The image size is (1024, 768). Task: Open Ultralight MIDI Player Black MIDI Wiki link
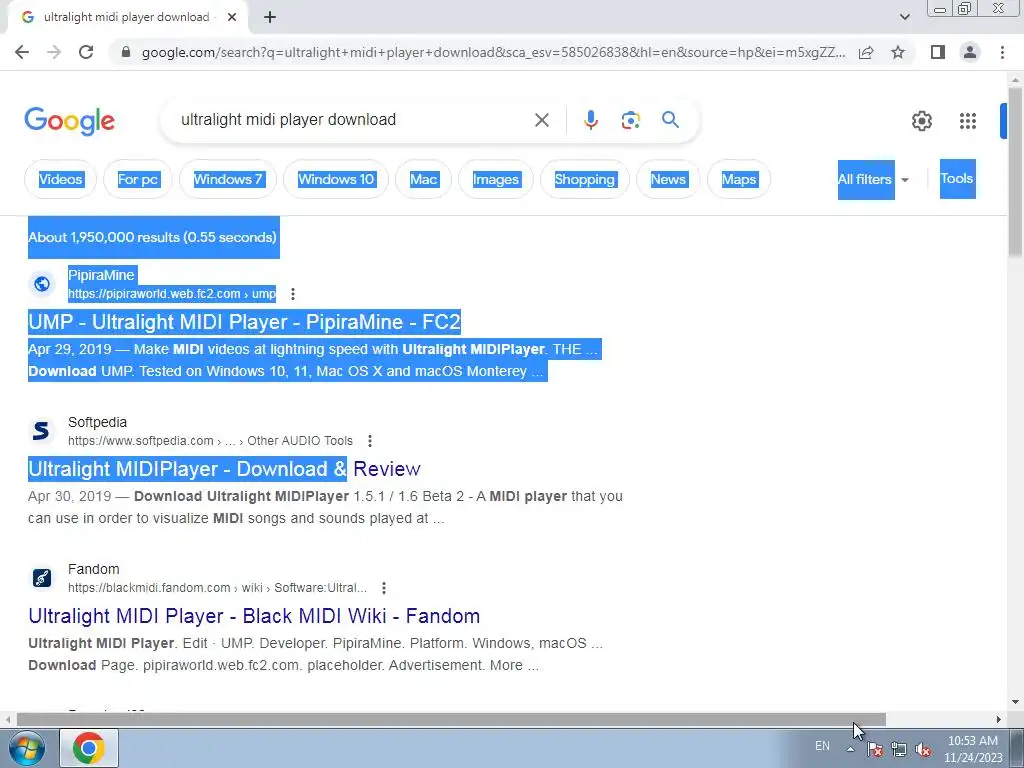coord(254,616)
